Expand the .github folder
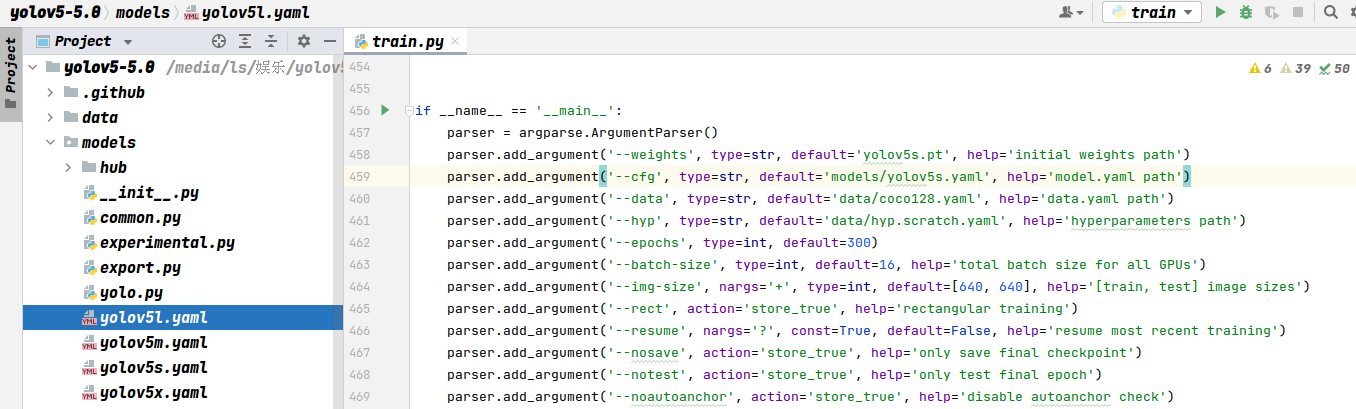The width and height of the screenshot is (1356, 409). coord(51,93)
